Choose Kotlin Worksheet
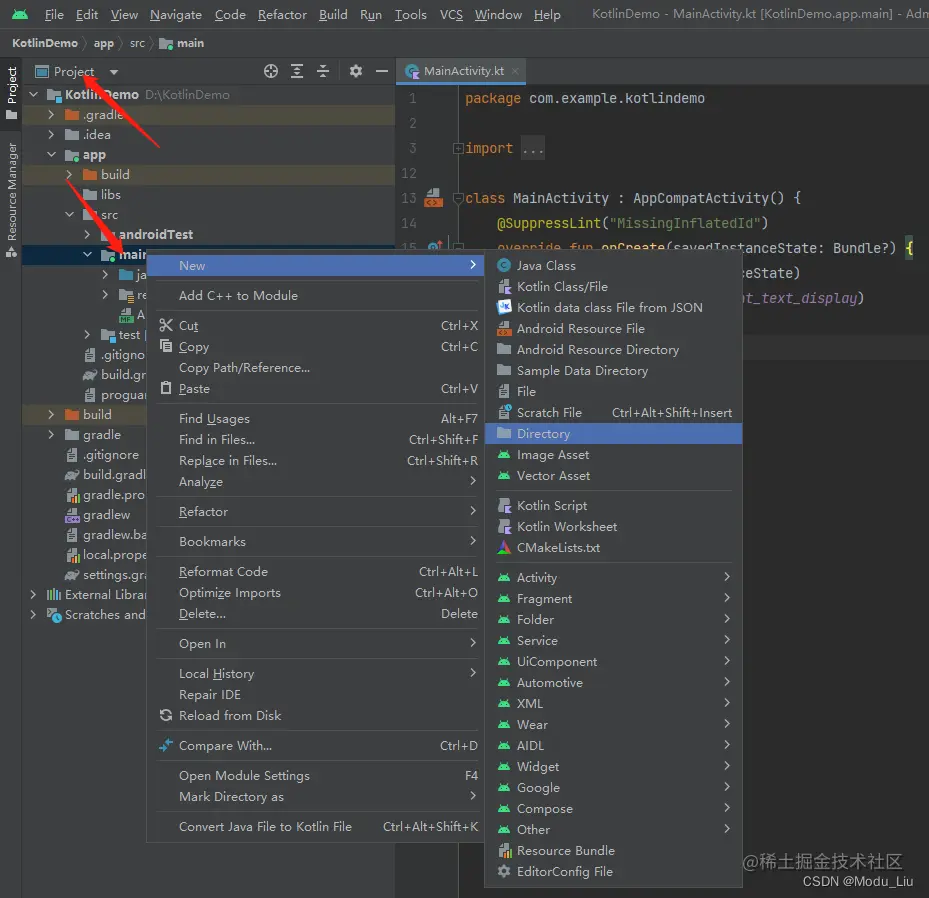Image resolution: width=929 pixels, height=898 pixels. click(x=613, y=527)
